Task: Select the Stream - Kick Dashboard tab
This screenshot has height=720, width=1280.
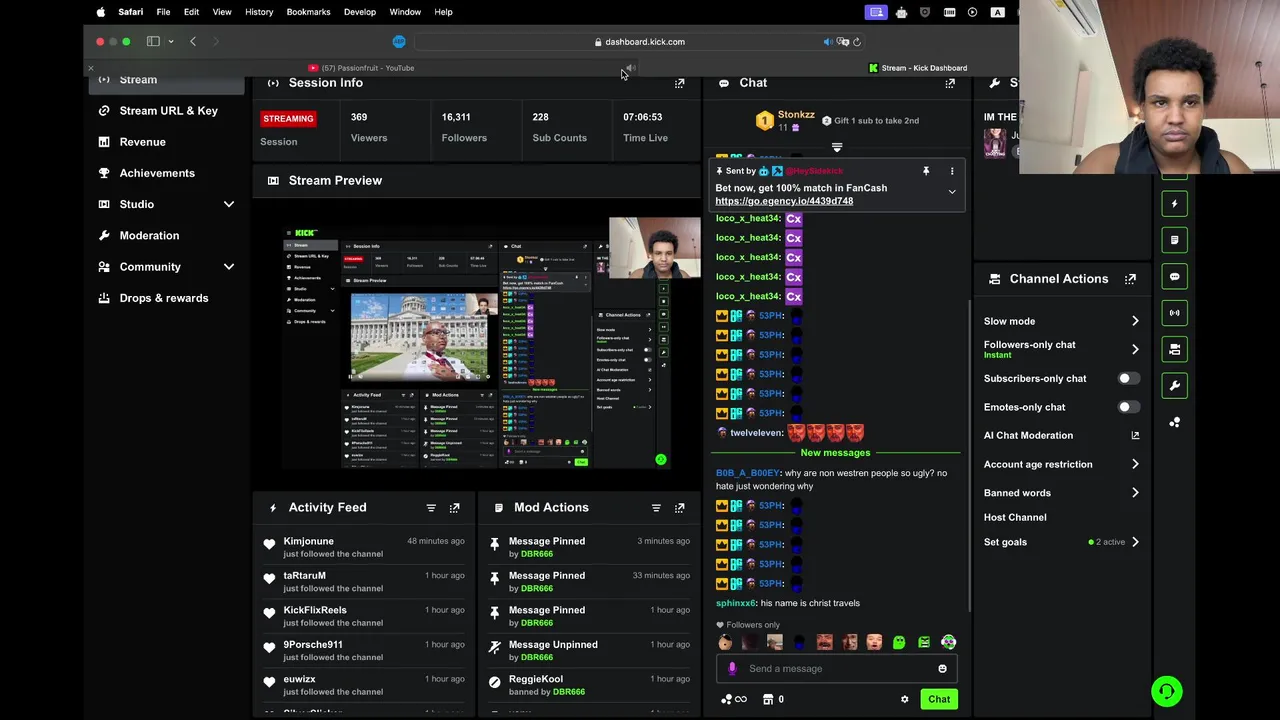Action: 917,68
